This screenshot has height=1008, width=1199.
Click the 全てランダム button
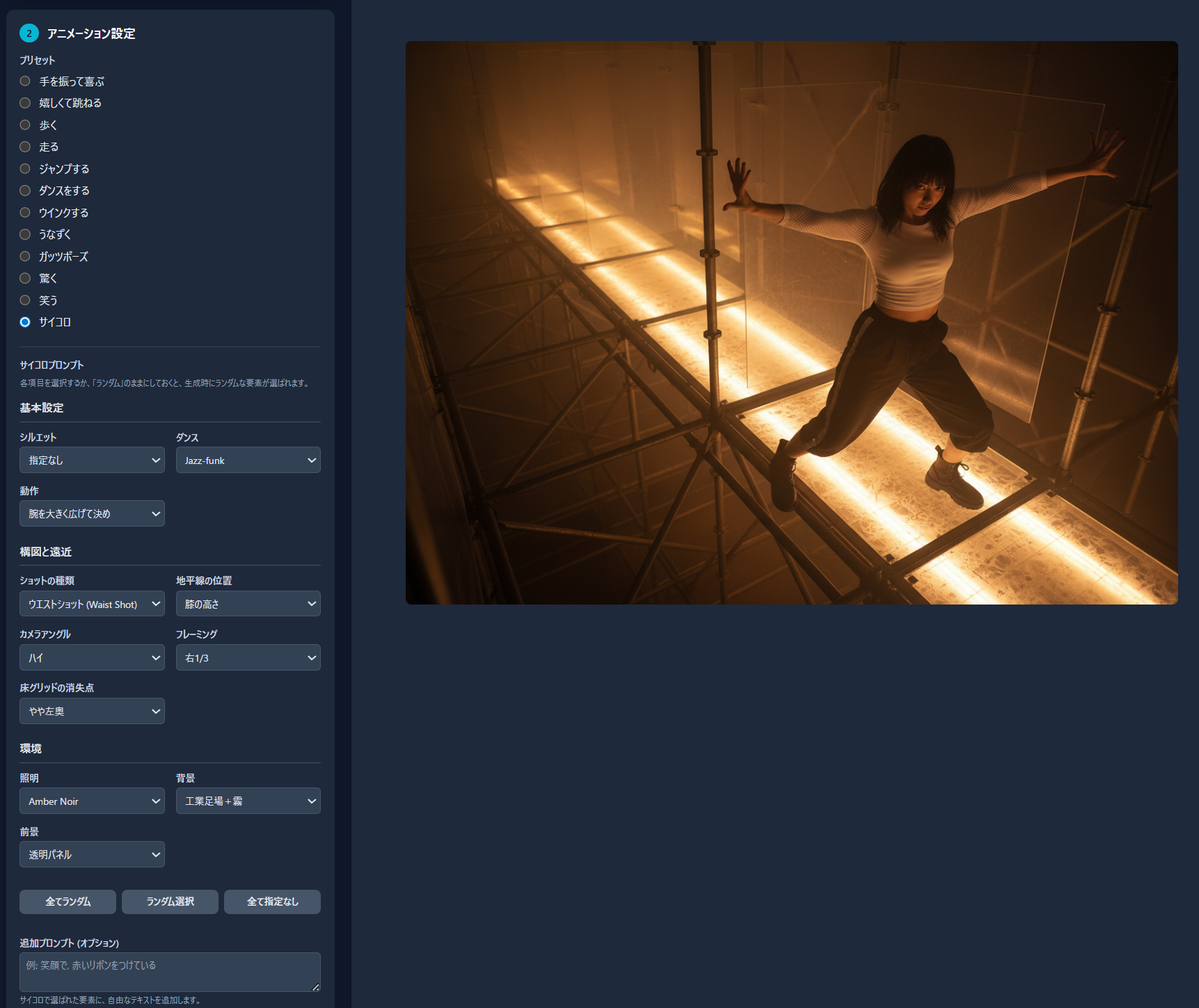(68, 902)
